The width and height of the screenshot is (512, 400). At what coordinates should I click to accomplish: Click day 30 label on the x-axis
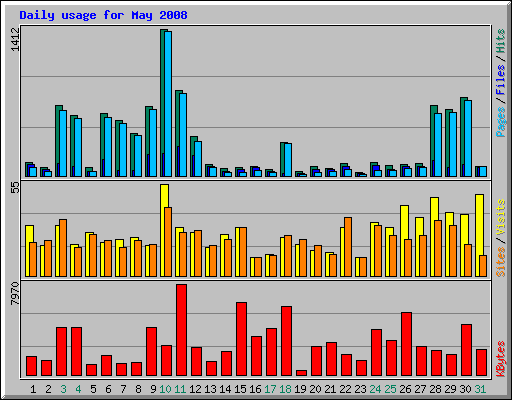(x=465, y=389)
